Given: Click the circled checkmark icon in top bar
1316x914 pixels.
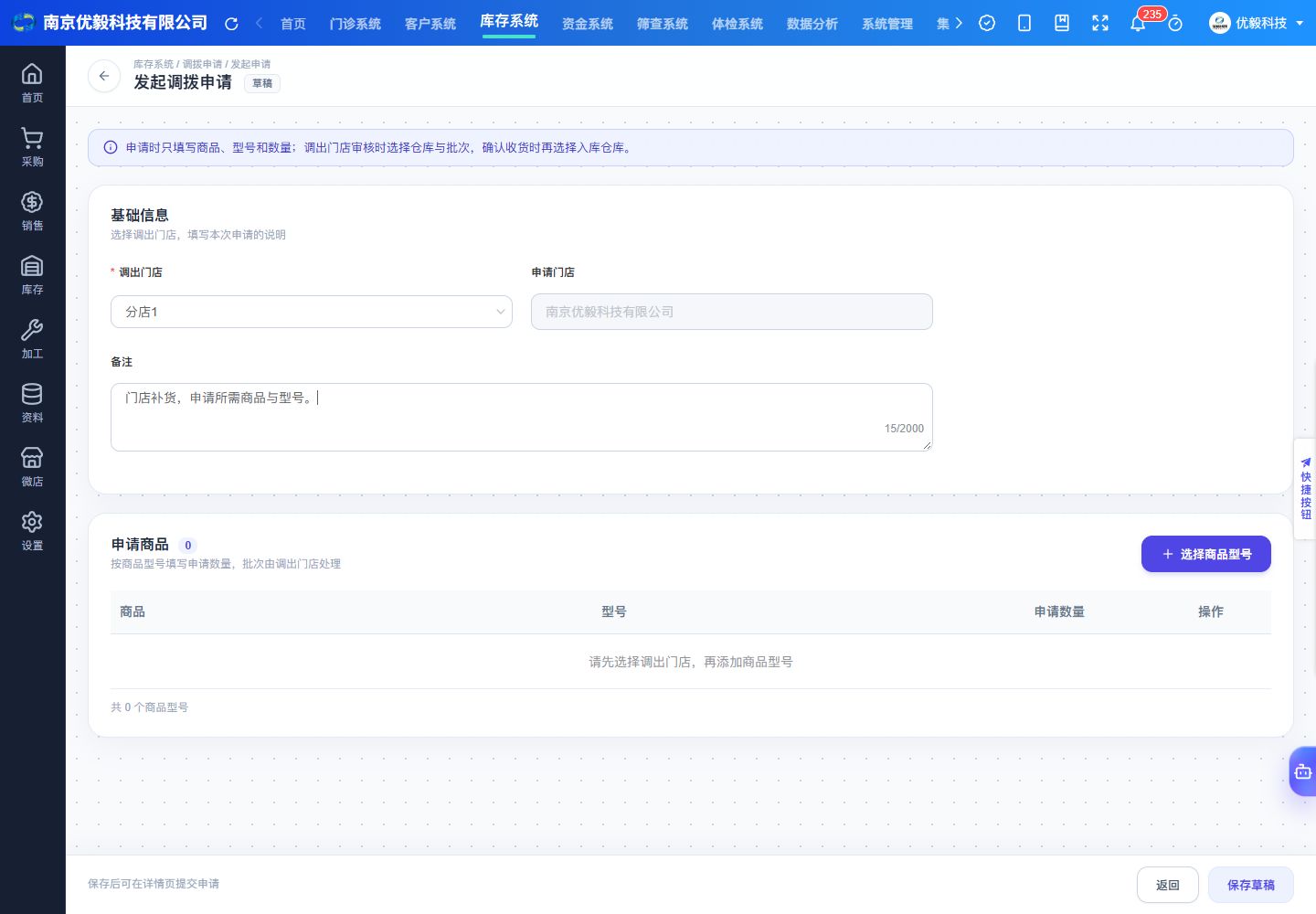Looking at the screenshot, I should point(987,24).
